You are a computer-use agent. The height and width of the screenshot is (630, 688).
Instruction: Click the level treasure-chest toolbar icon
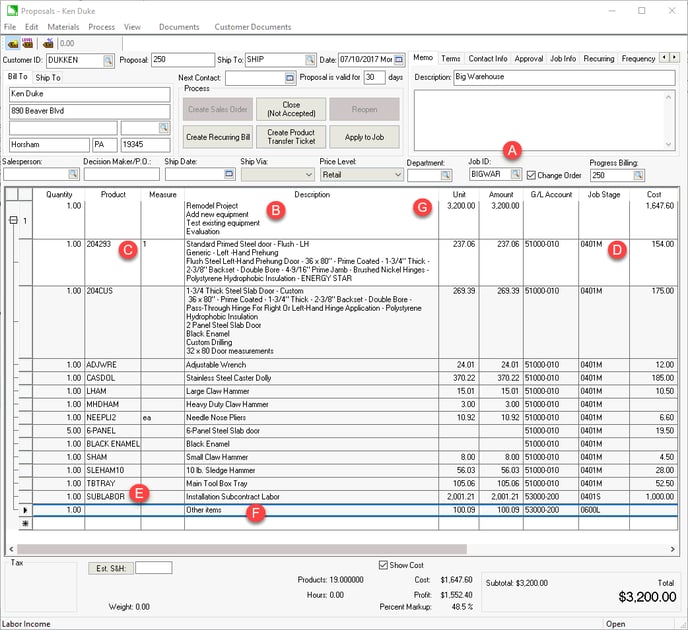tap(27, 43)
